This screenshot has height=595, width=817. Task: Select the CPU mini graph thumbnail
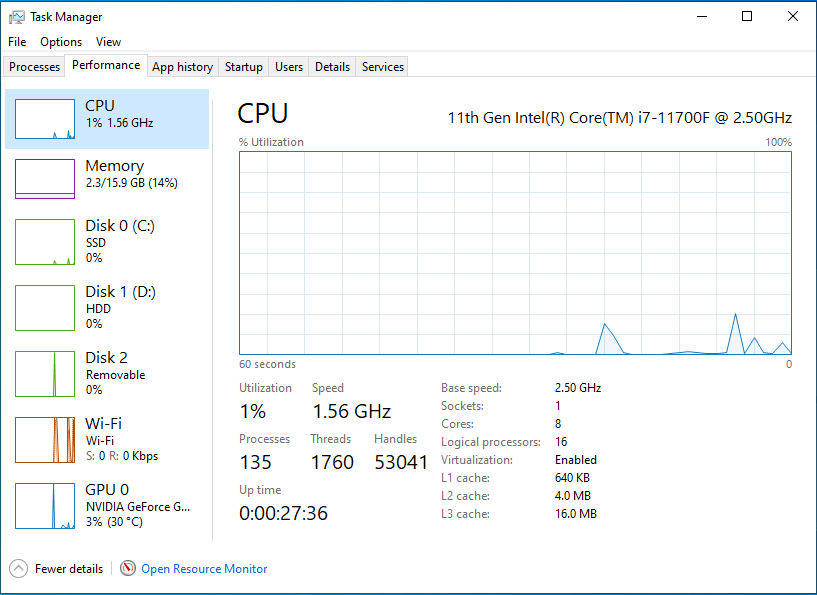(x=45, y=119)
